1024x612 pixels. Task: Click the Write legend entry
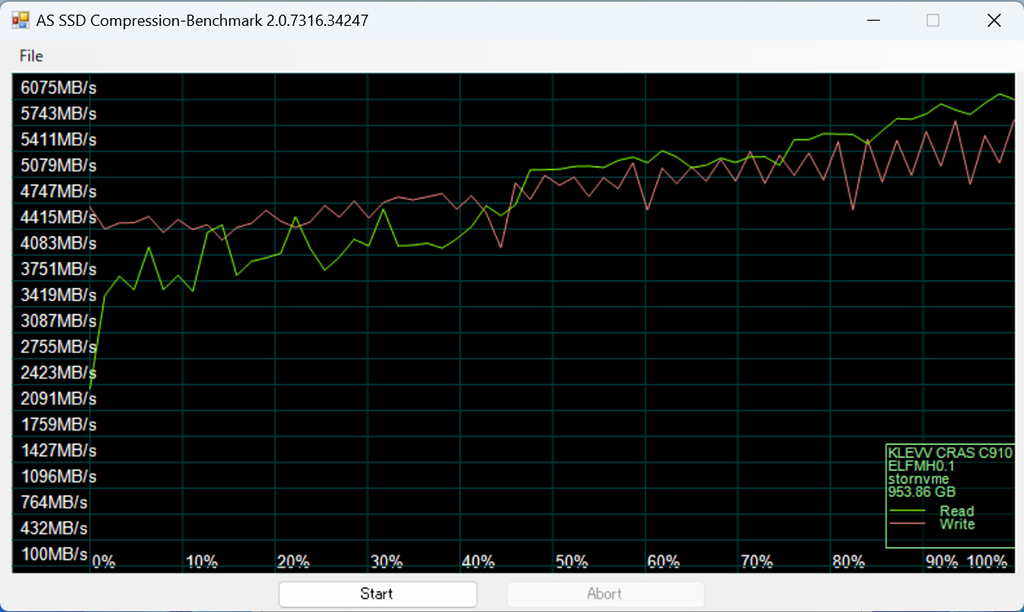tap(957, 524)
